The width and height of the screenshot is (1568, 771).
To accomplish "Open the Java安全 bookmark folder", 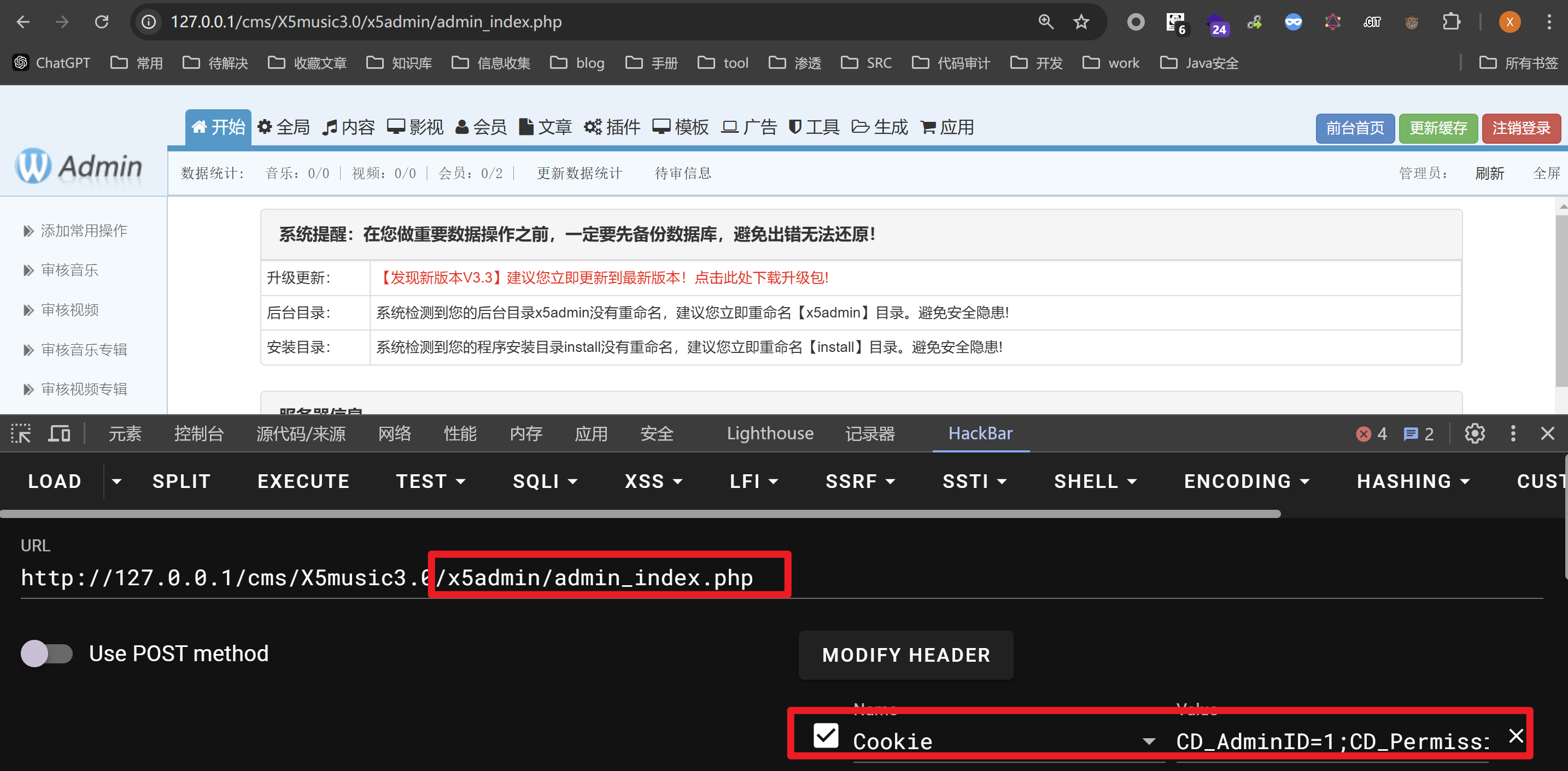I will (x=1199, y=63).
